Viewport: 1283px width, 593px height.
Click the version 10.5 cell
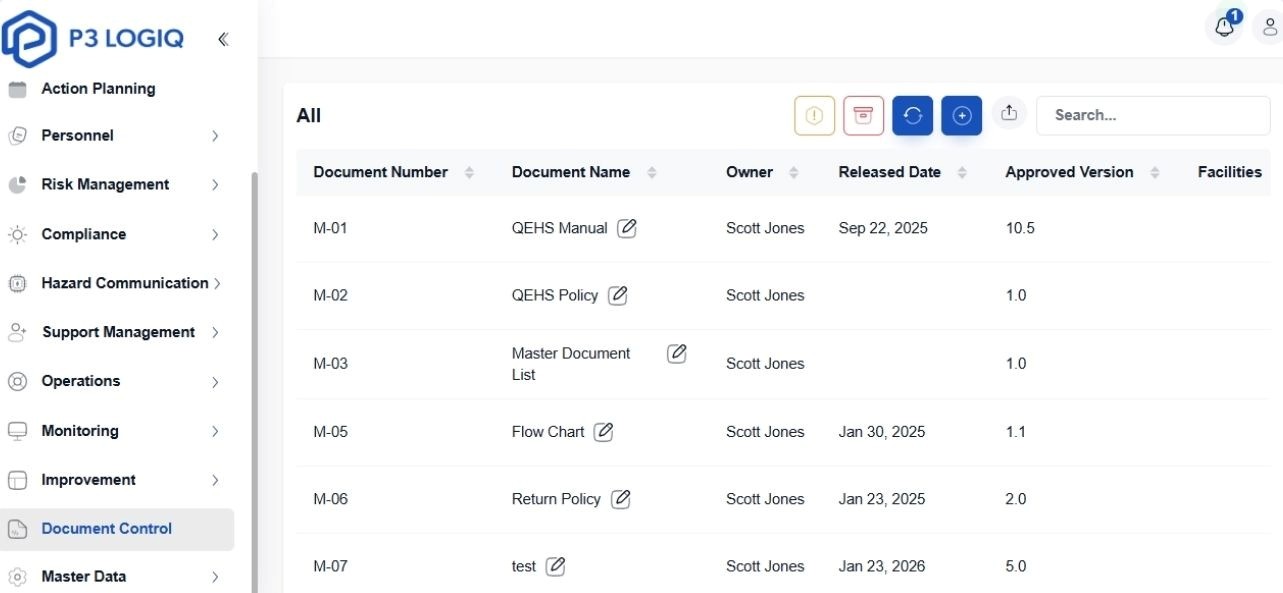[x=1020, y=228]
